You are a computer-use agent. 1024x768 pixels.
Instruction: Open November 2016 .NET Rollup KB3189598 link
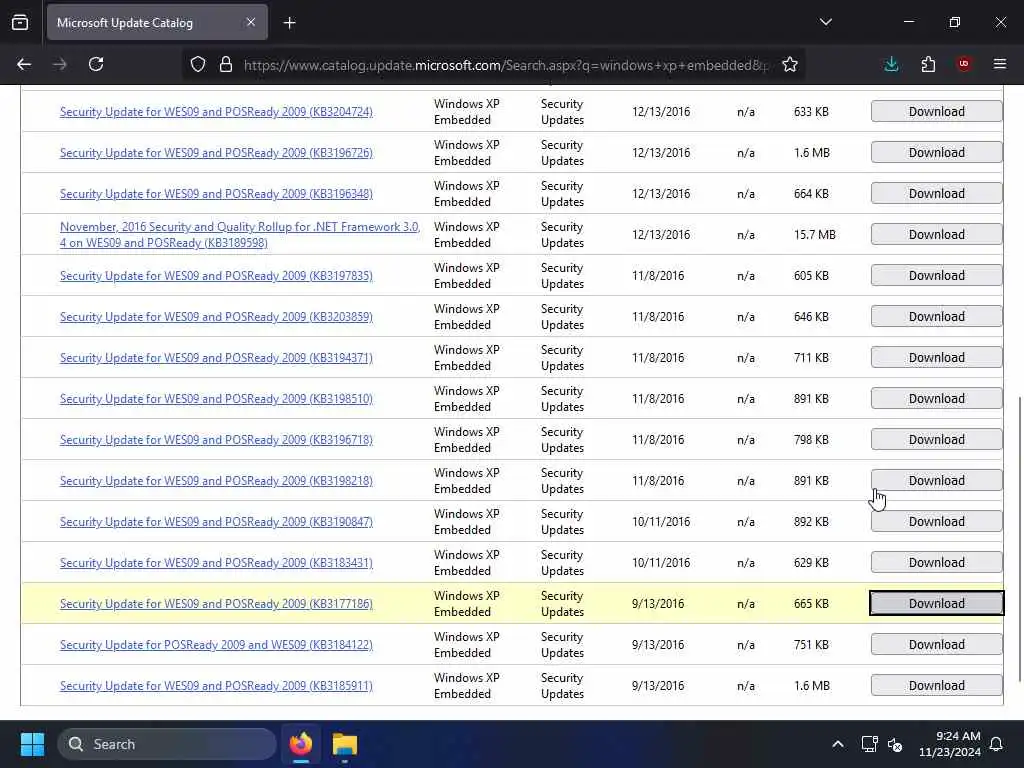240,234
